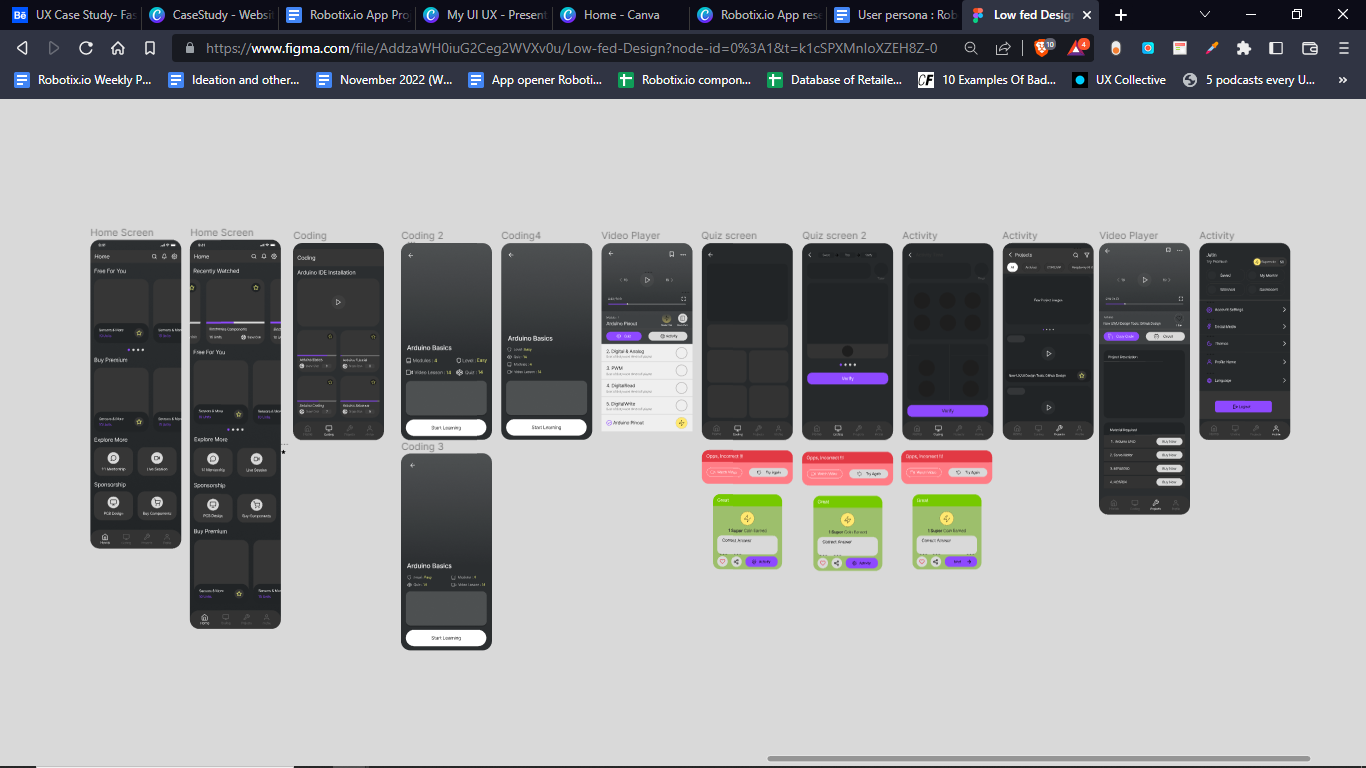
Task: Click settings gear in Recently Watched Home Screen frame
Action: pos(275,257)
